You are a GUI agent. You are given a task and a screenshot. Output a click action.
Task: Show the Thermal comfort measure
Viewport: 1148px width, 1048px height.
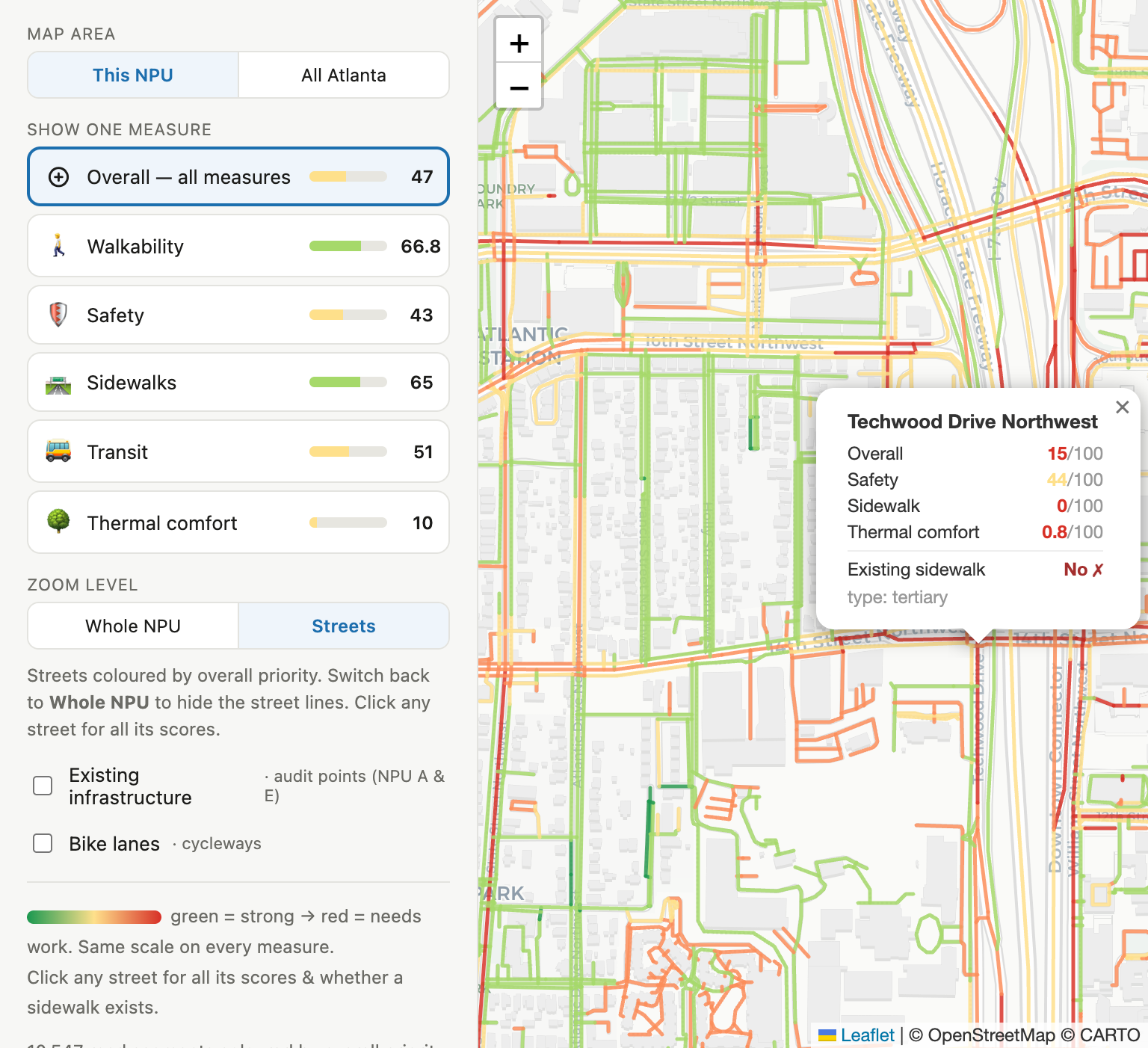(238, 523)
